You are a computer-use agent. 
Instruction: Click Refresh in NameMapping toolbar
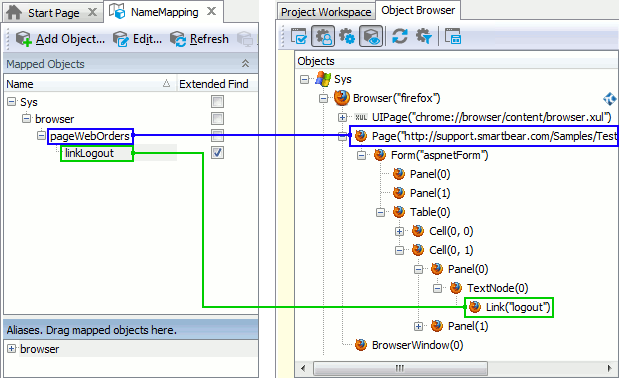coord(199,39)
